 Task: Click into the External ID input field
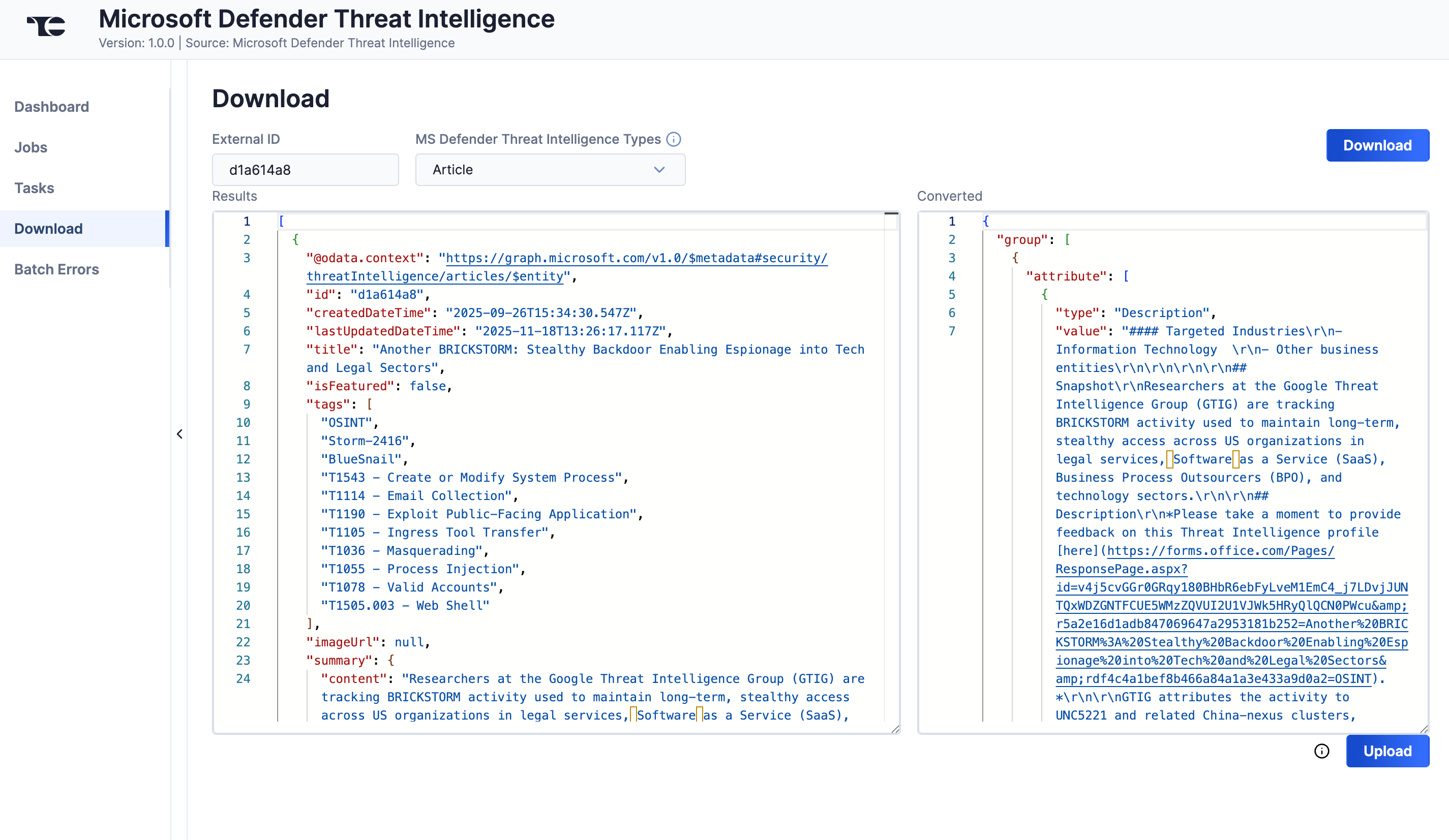coord(305,170)
